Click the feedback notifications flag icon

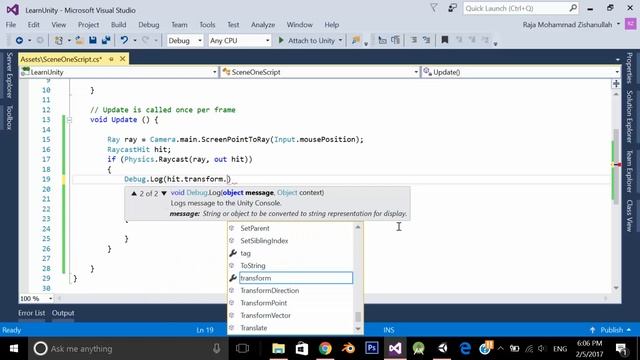[x=434, y=8]
